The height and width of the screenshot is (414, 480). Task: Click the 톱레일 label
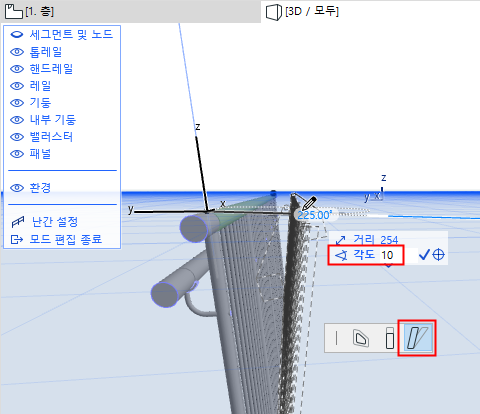coord(46,52)
